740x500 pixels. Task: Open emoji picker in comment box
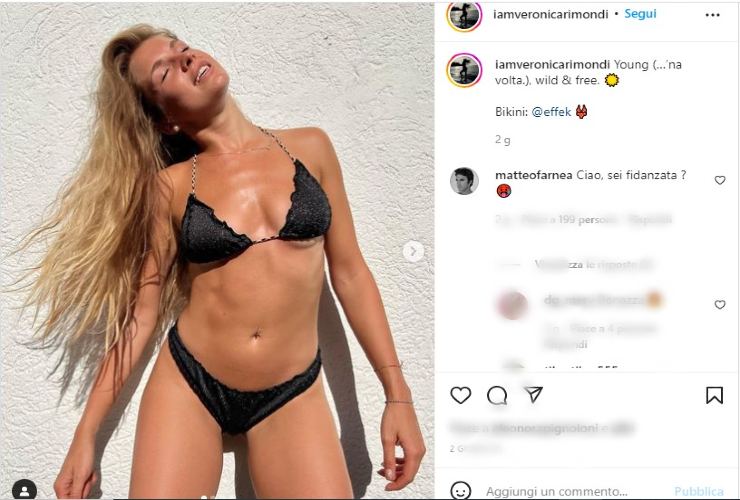461,491
